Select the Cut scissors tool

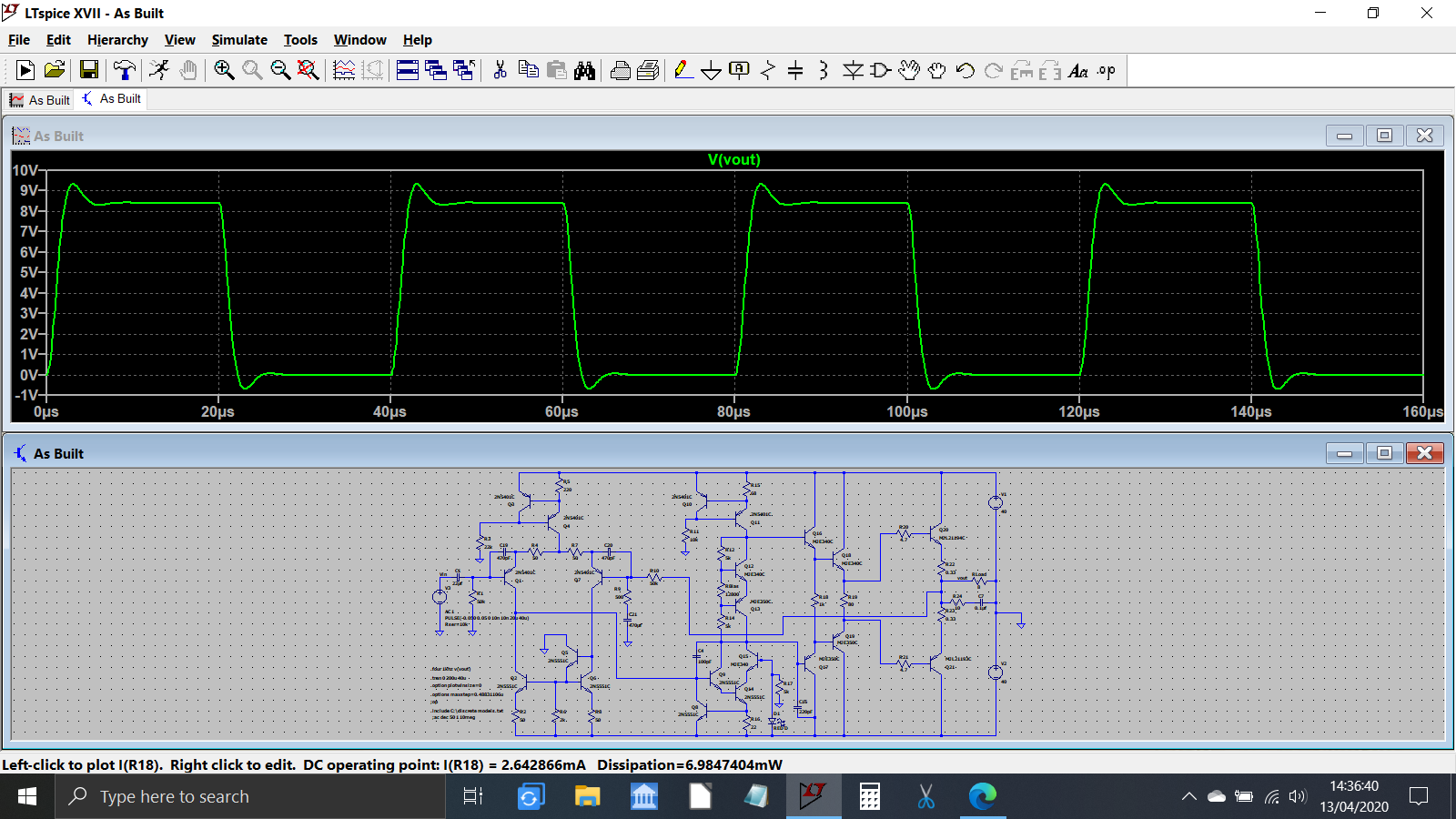coord(500,70)
